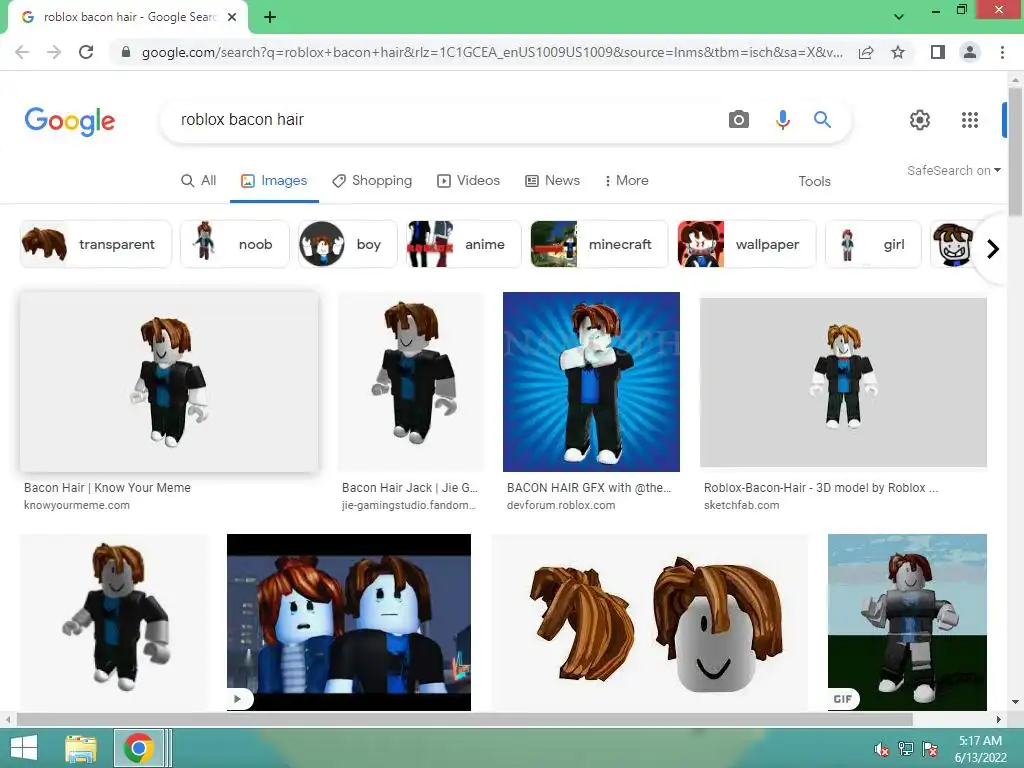Go back using browser back arrow
The width and height of the screenshot is (1024, 768).
coord(22,52)
